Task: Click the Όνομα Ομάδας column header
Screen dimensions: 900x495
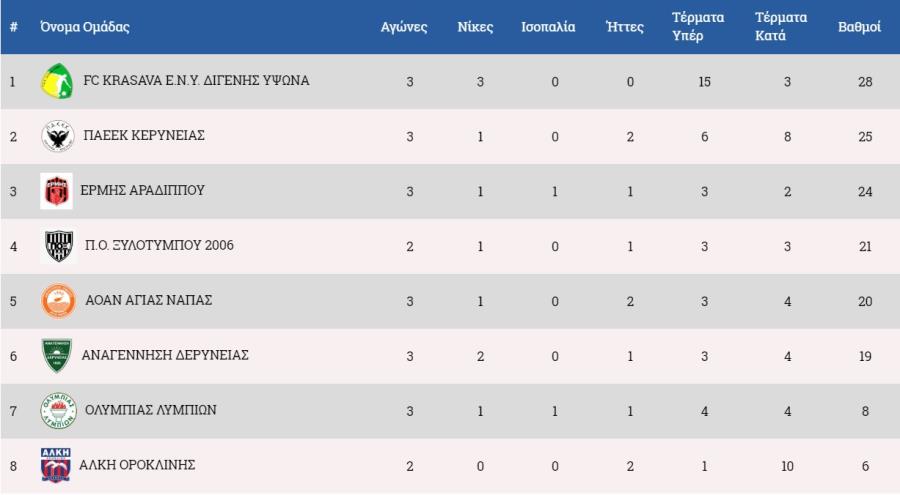Action: coord(85,27)
